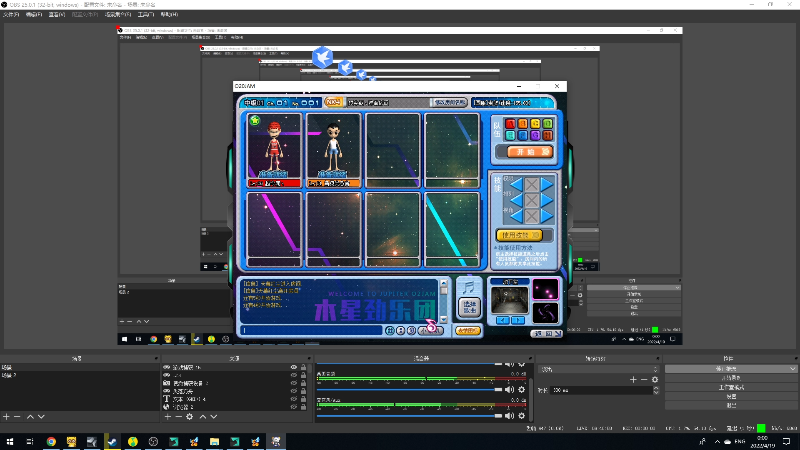Show next map in O2Jam stage selector

(x=518, y=320)
